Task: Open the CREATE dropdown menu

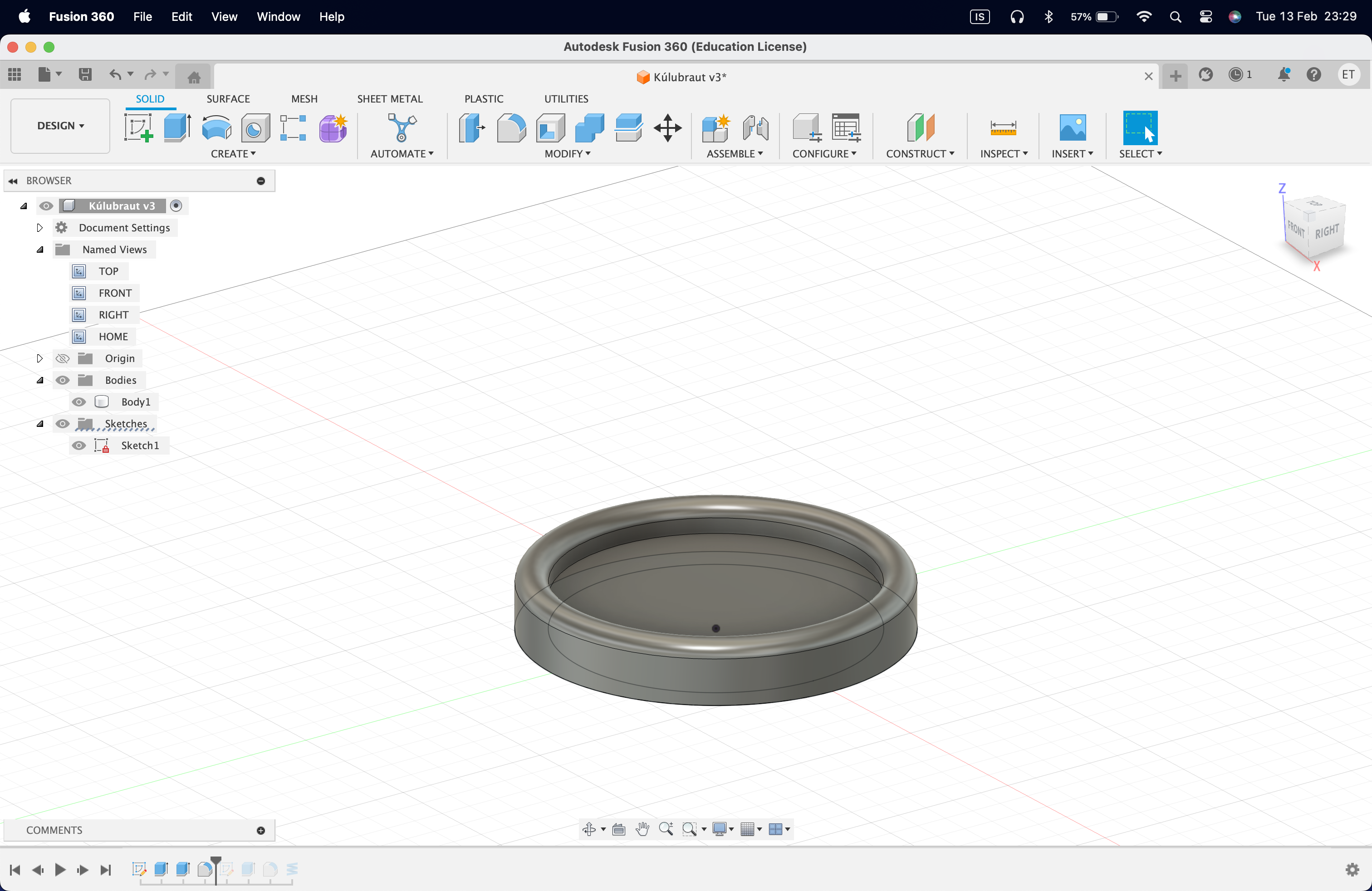Action: pos(233,154)
